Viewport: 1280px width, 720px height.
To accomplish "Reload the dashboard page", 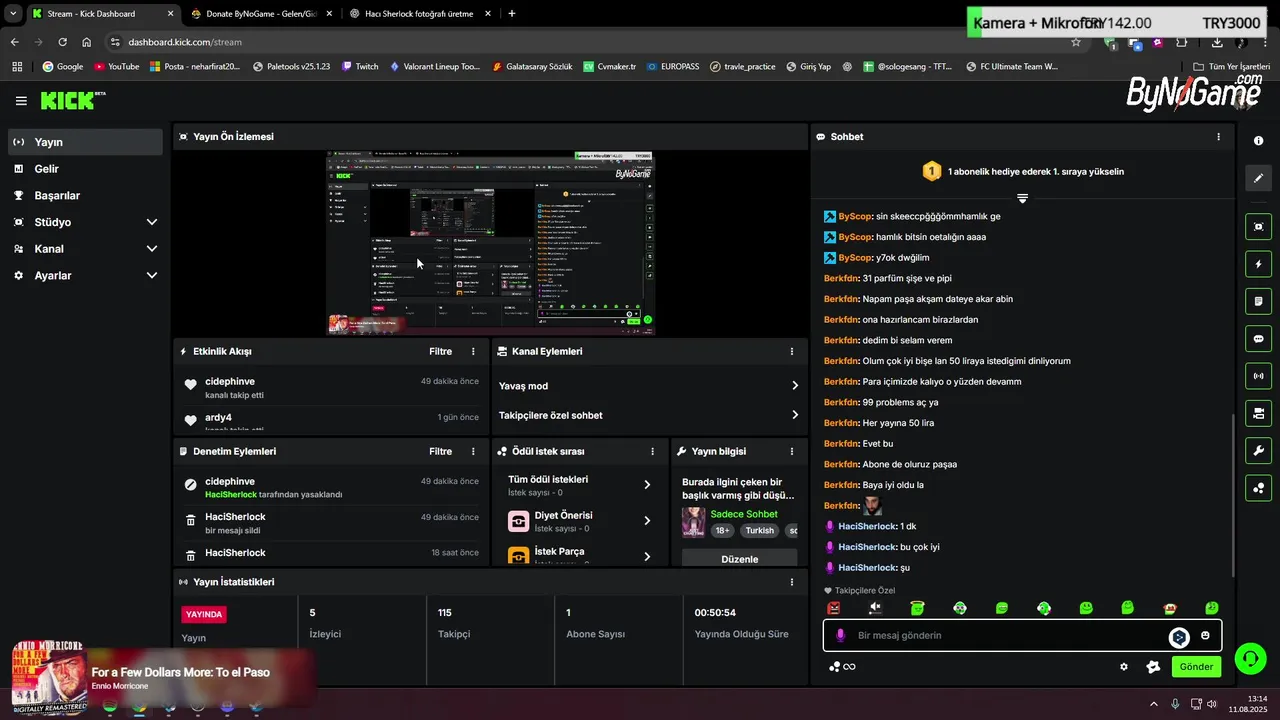I will click(62, 42).
